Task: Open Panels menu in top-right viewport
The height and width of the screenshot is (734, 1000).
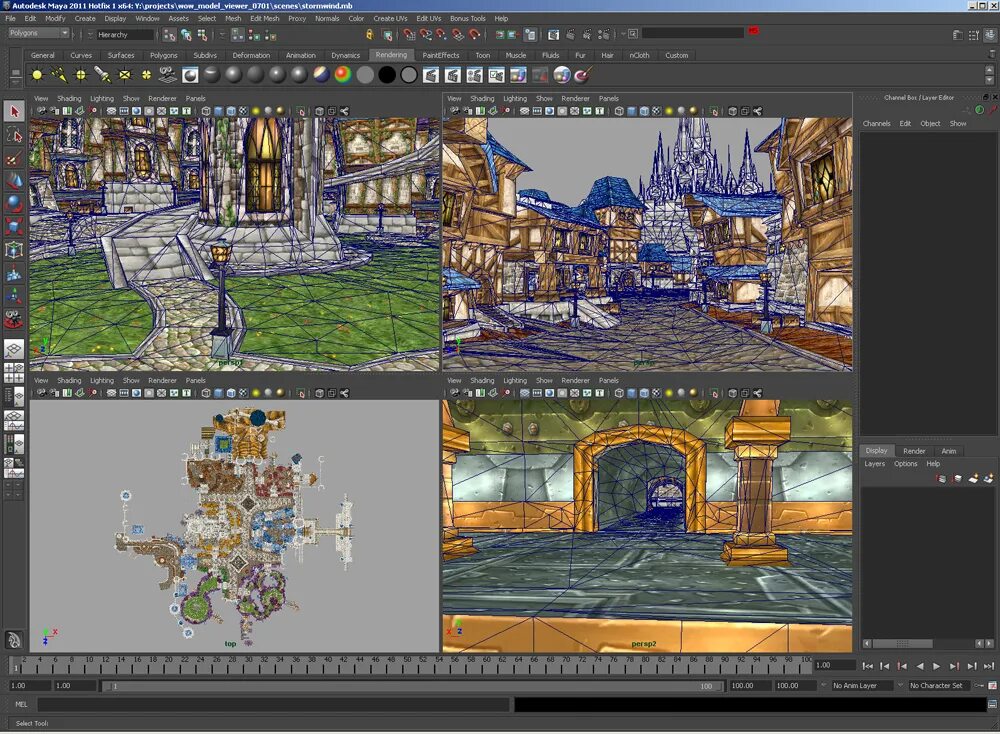Action: 608,98
